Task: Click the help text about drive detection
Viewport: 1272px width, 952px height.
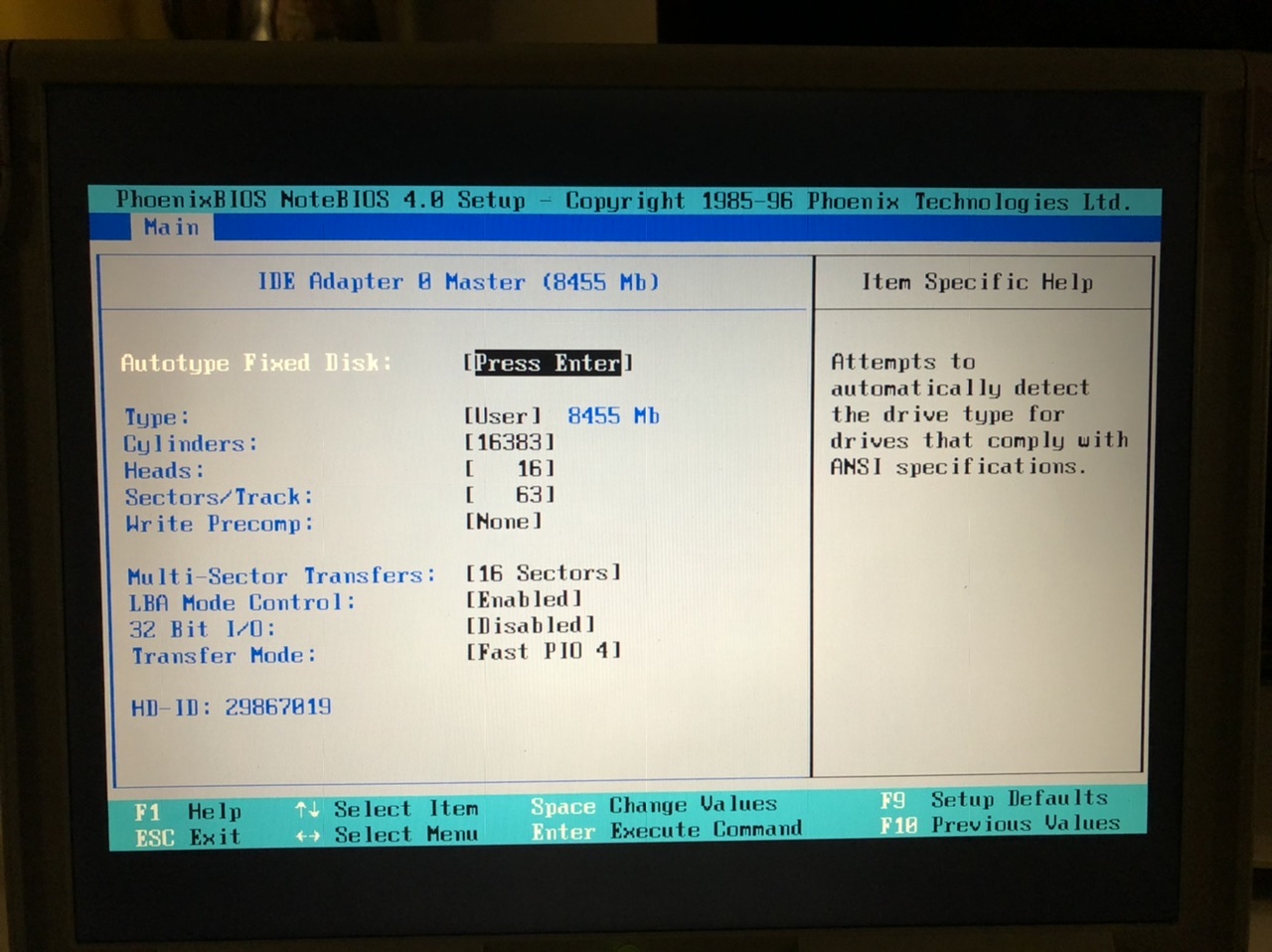Action: point(980,414)
